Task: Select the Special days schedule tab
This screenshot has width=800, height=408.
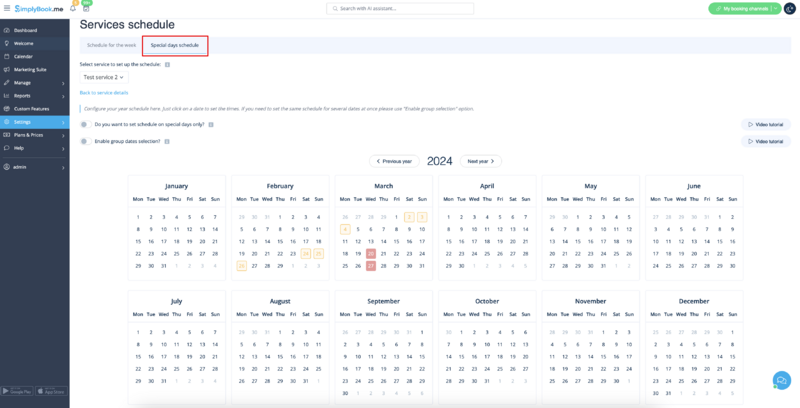Action: pos(175,45)
